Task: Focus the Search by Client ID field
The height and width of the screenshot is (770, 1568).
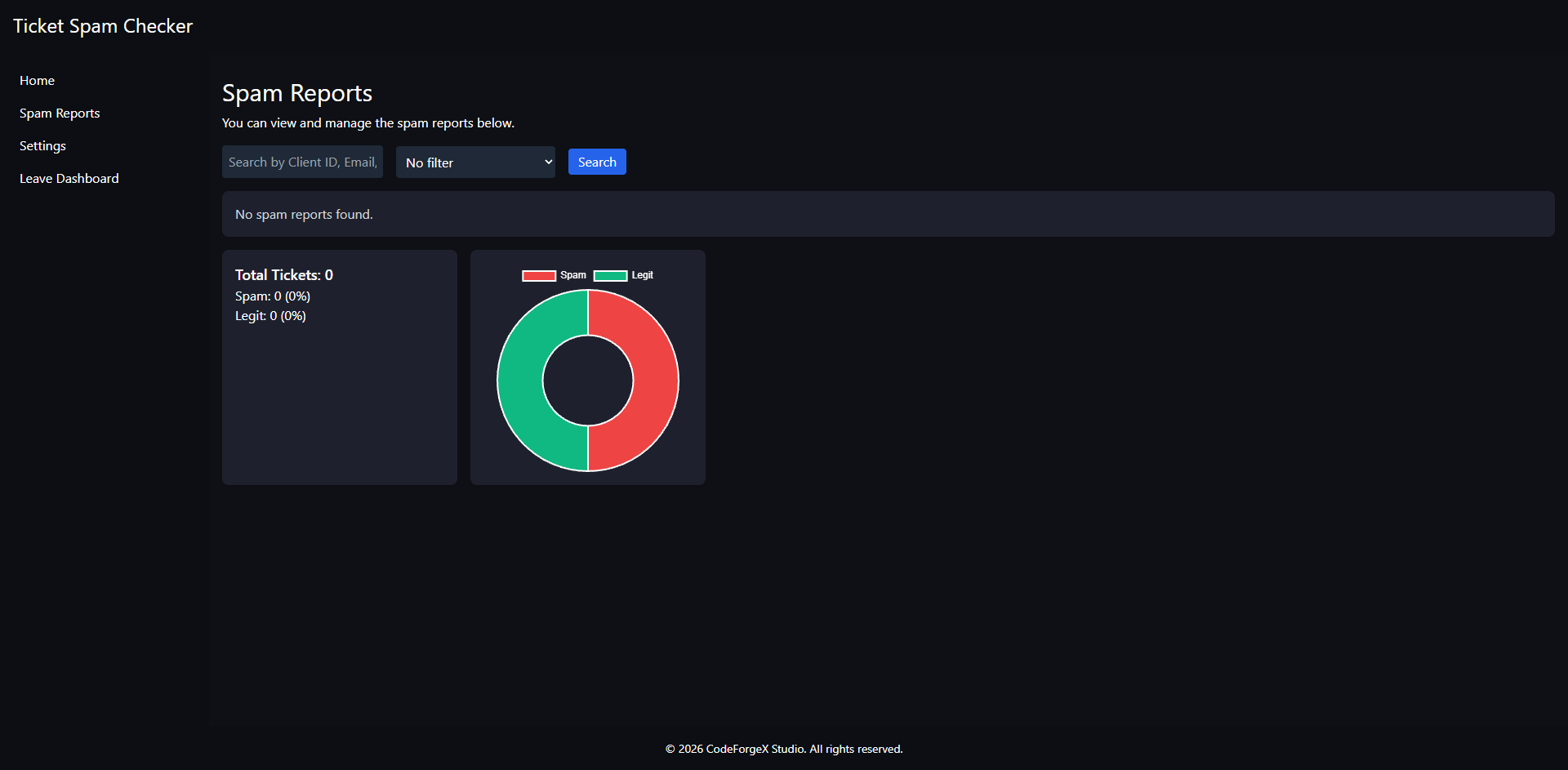Action: pos(302,162)
